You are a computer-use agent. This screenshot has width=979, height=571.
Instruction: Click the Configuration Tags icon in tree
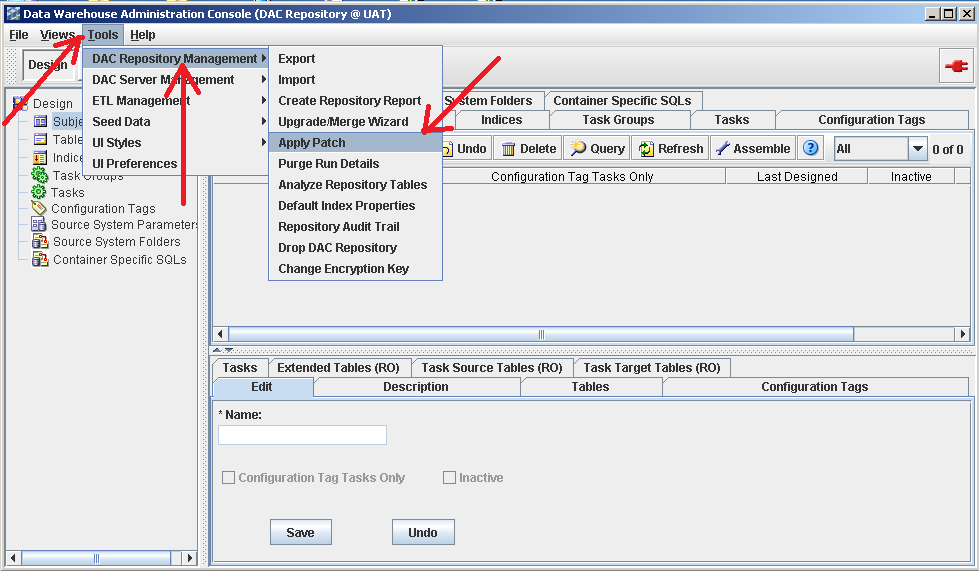(39, 208)
